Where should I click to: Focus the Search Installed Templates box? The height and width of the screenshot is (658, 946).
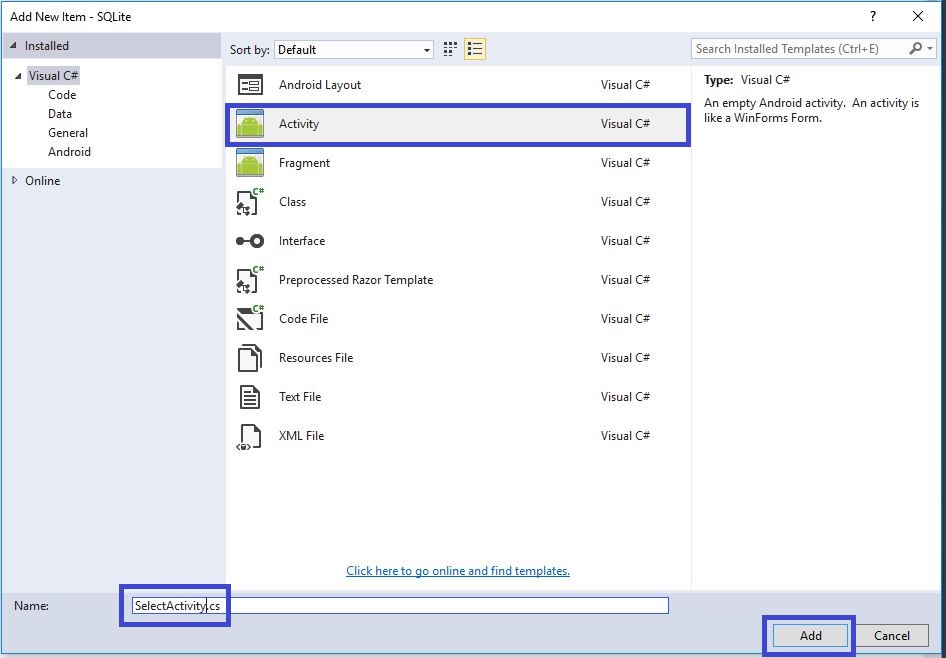coord(799,49)
